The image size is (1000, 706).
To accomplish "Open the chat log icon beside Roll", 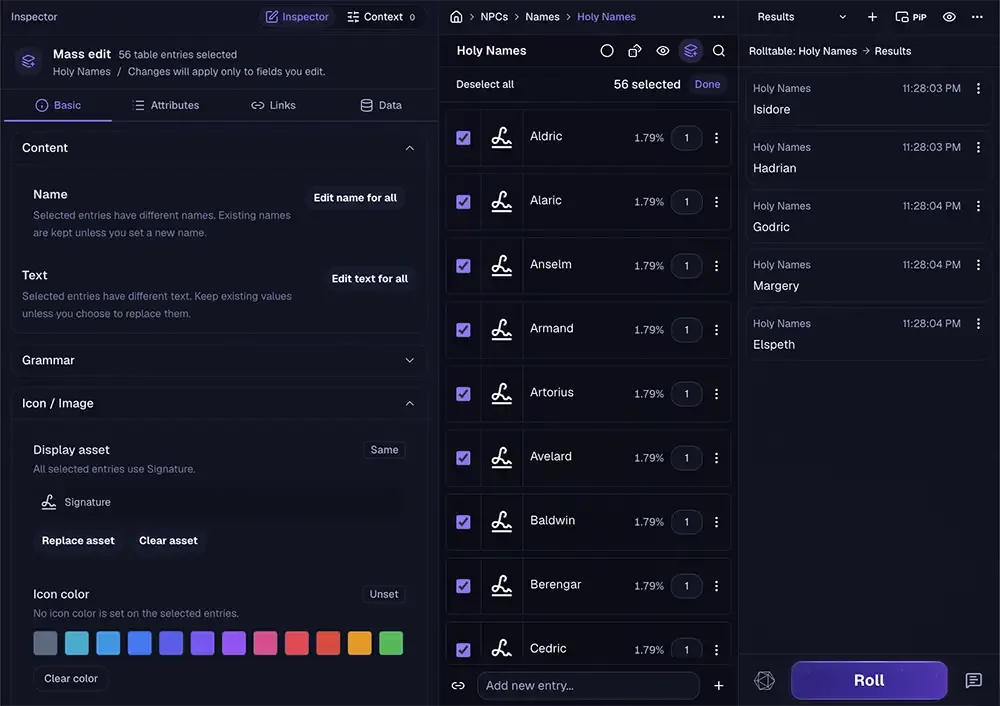I will click(x=973, y=680).
